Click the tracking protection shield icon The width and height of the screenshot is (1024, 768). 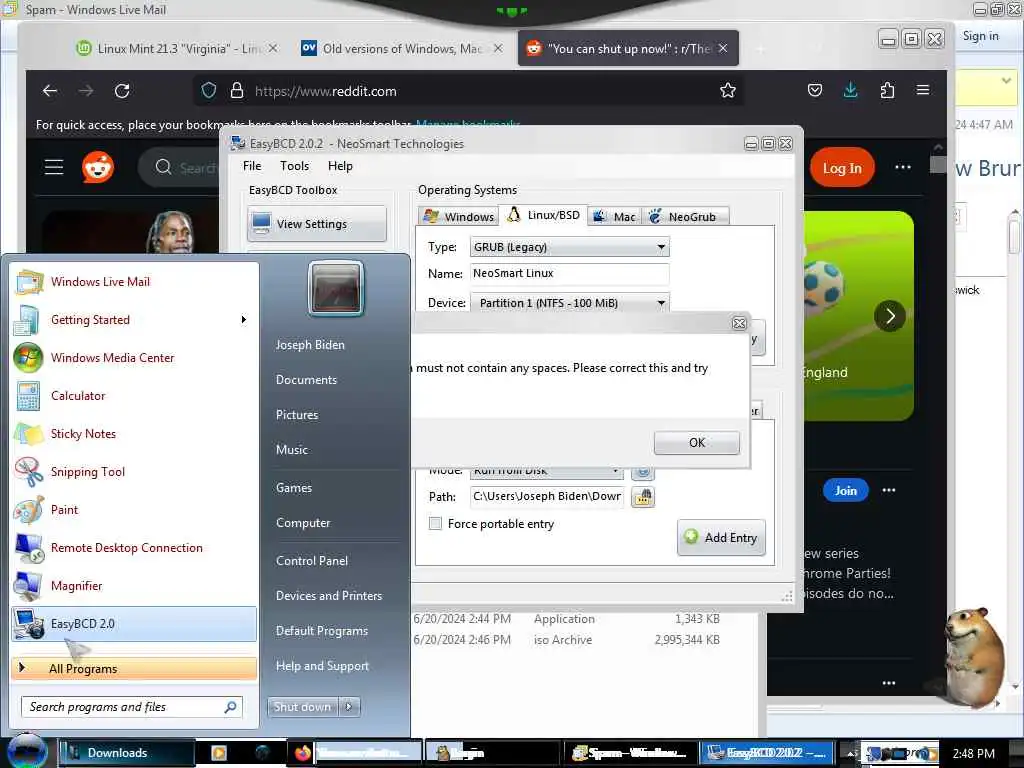pos(208,91)
